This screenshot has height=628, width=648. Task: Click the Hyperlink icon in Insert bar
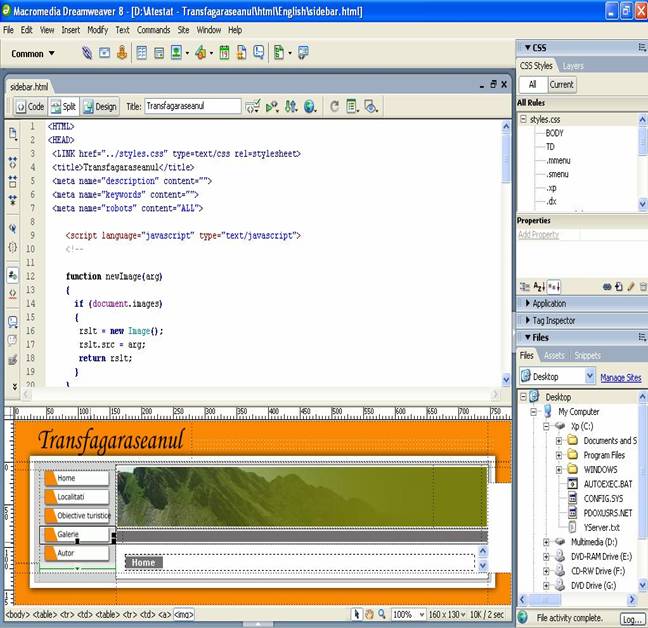pyautogui.click(x=87, y=53)
